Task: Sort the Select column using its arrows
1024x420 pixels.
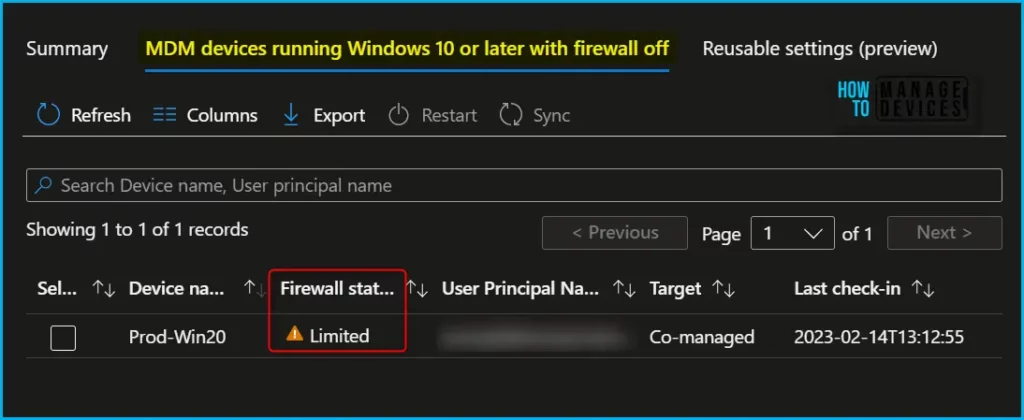Action: tap(104, 289)
